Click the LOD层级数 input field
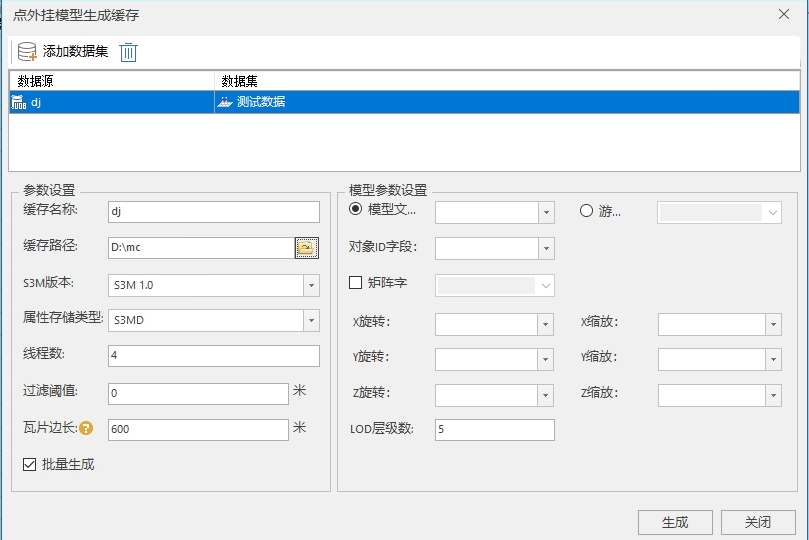Screen dimensions: 809x540 click(x=494, y=429)
